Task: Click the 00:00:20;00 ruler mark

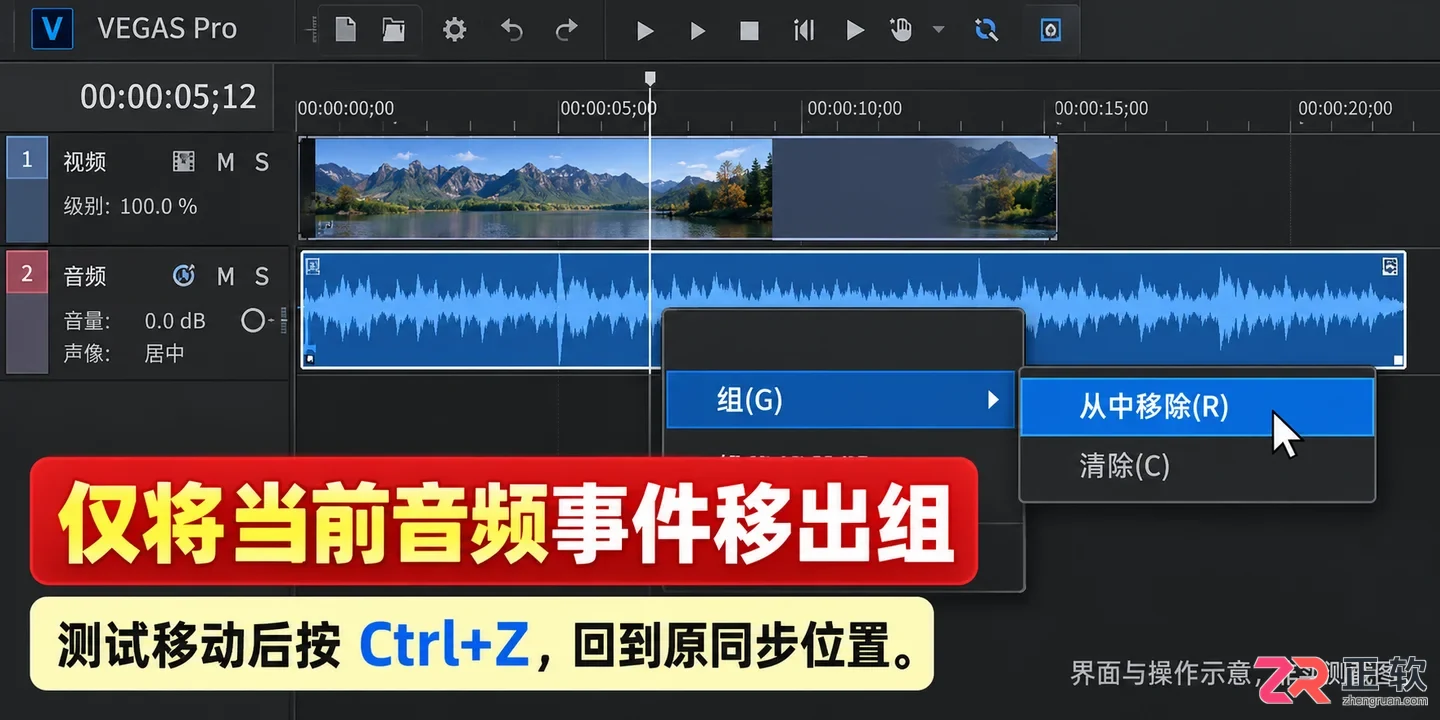Action: (x=1345, y=108)
